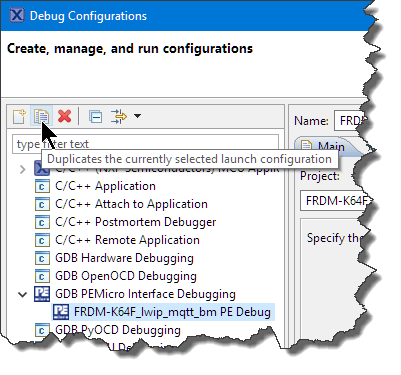The width and height of the screenshot is (401, 375).
Task: Click the C/C++ Attach to Application icon
Action: [42, 204]
